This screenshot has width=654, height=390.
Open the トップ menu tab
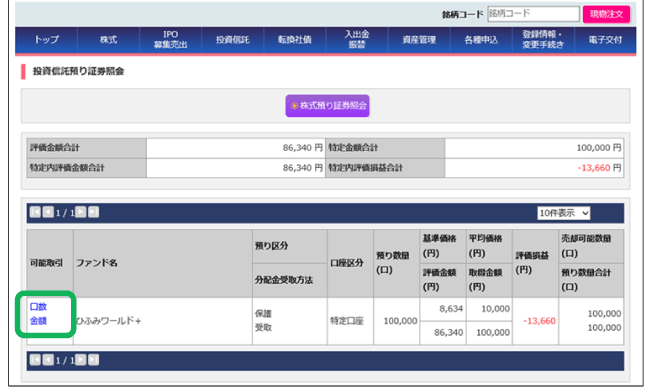coord(46,40)
